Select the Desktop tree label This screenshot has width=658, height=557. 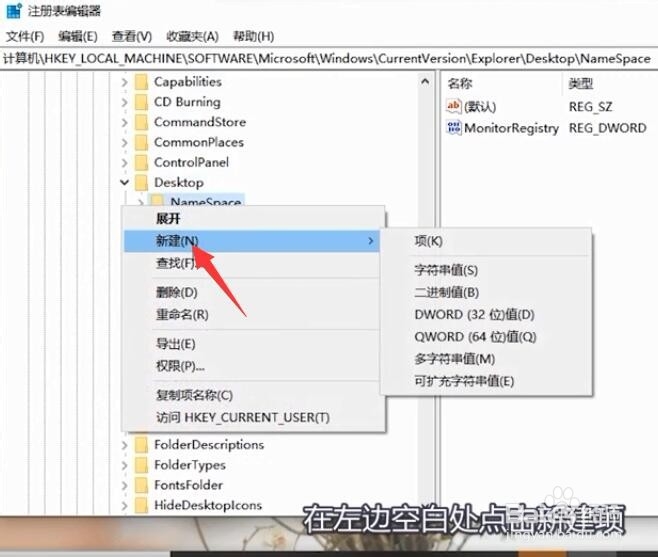click(179, 183)
